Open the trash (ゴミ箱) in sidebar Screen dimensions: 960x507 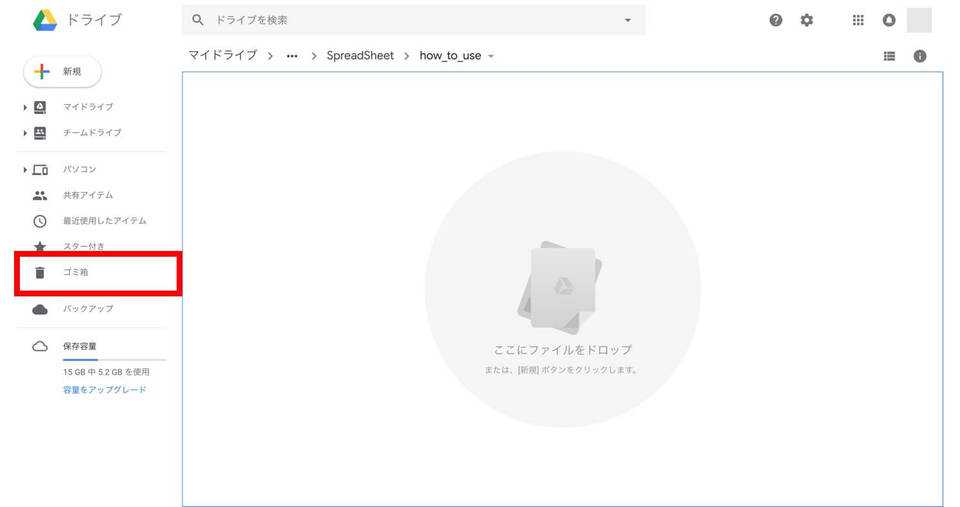(x=76, y=272)
